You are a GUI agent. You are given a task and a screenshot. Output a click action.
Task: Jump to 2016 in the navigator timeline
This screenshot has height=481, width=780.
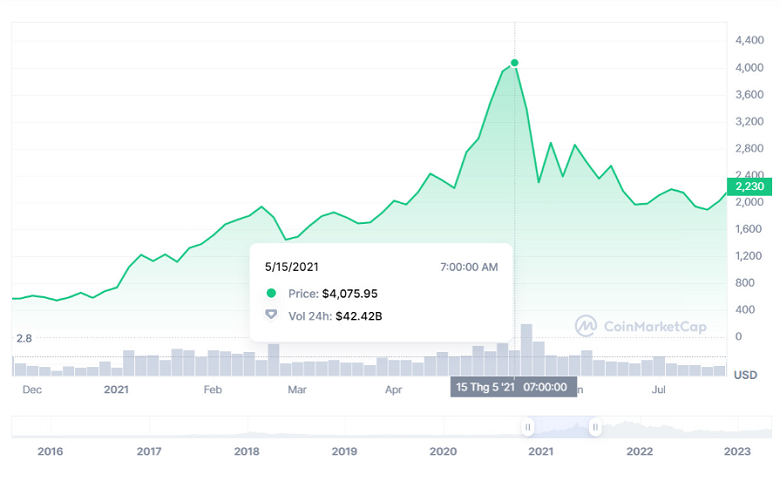point(50,452)
